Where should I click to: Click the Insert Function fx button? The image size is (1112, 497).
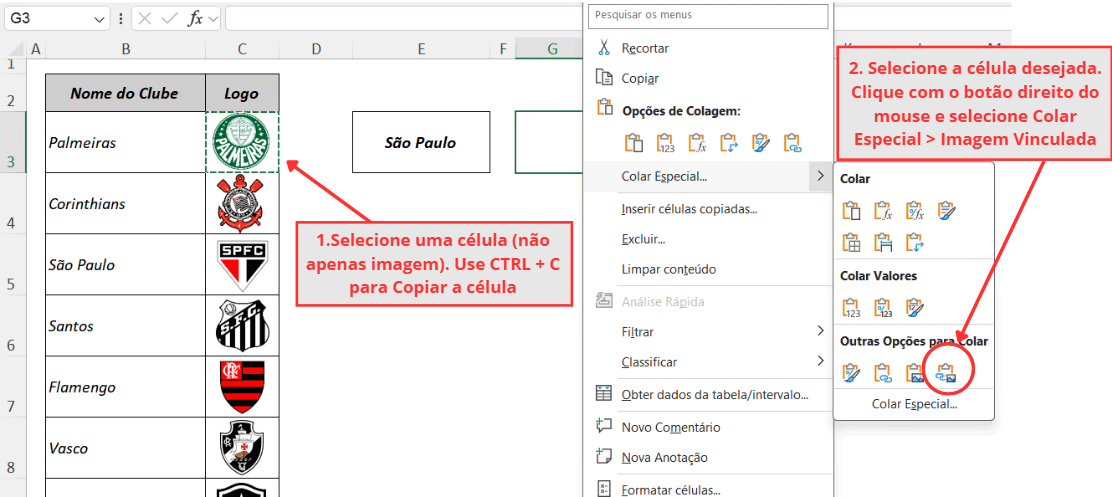[x=196, y=18]
